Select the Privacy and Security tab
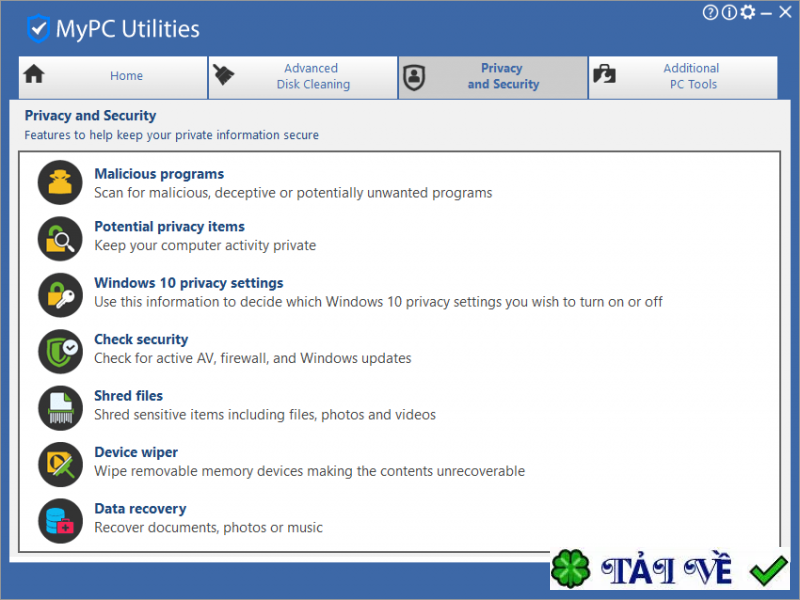 click(x=493, y=77)
